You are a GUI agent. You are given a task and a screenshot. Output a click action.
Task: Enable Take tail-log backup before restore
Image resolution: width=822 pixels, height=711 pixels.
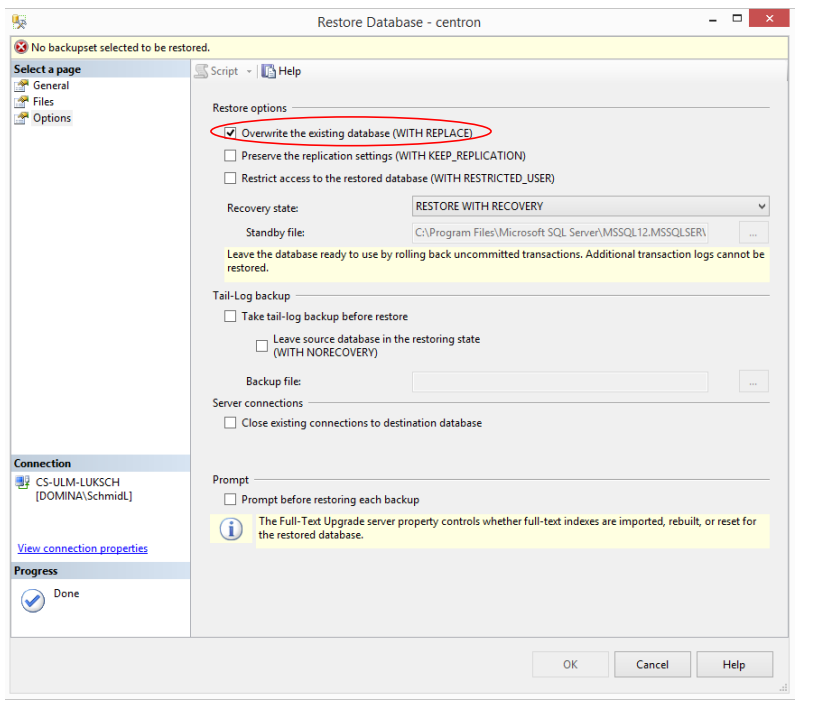(x=231, y=317)
